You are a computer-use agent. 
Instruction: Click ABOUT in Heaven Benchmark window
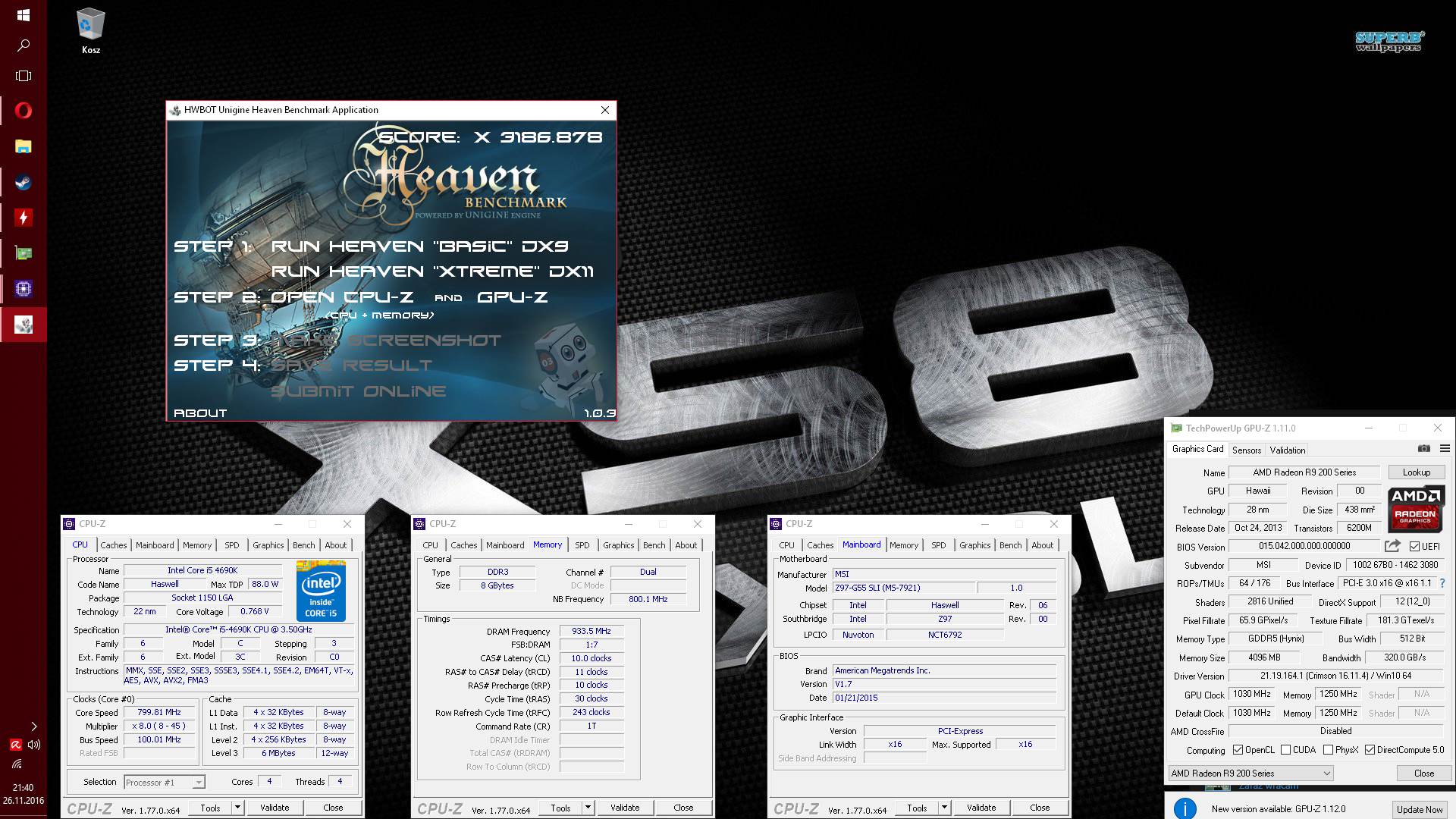pos(200,413)
